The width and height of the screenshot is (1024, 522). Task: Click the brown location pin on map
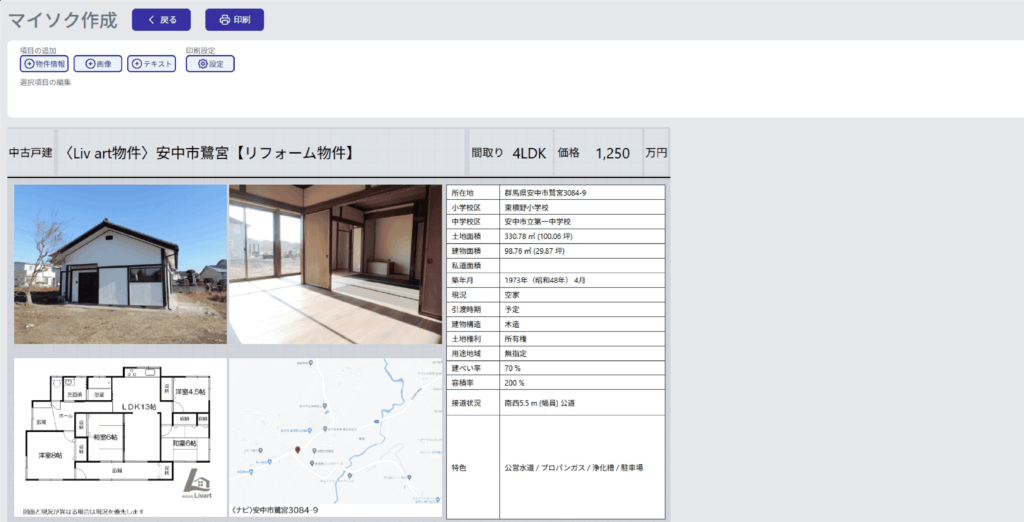tap(297, 452)
